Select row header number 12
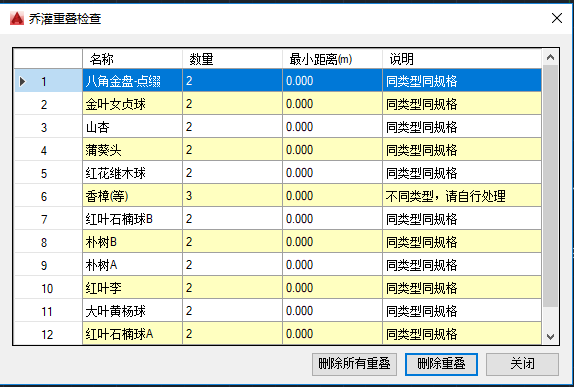The height and width of the screenshot is (387, 574). (48, 334)
